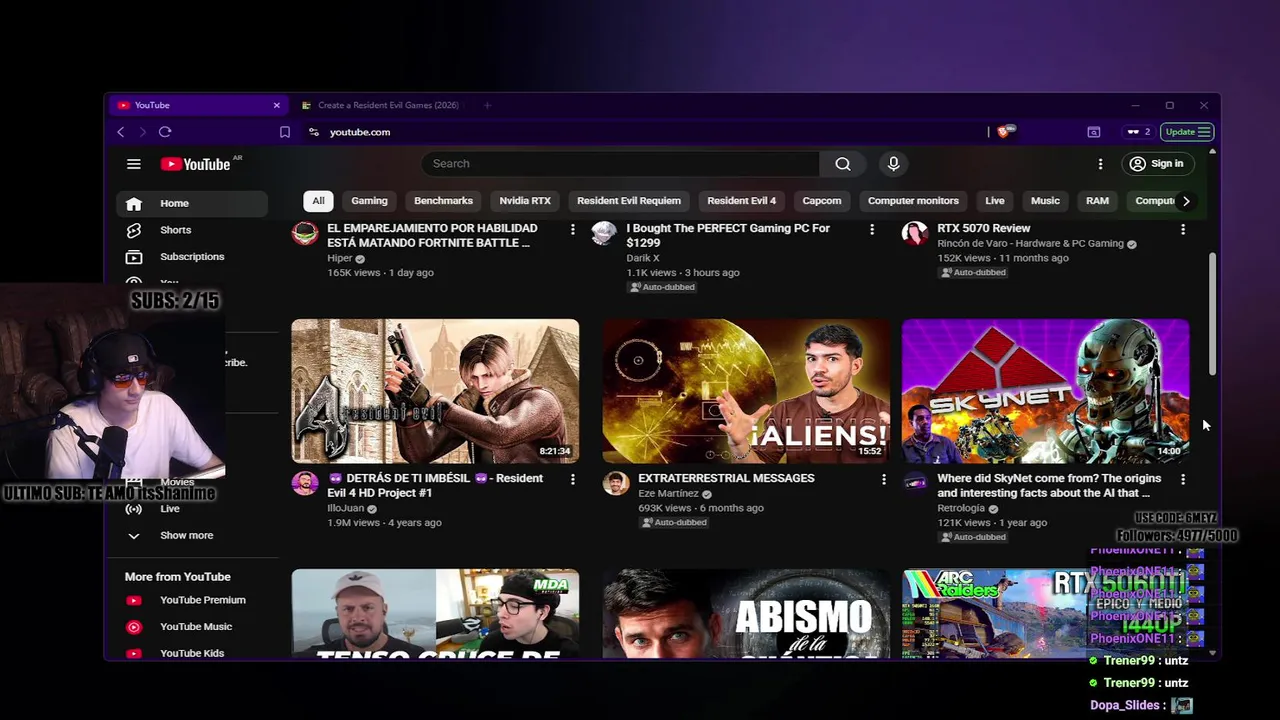This screenshot has width=1280, height=720.
Task: Bookmark this page using the bookmark icon
Action: coord(285,132)
